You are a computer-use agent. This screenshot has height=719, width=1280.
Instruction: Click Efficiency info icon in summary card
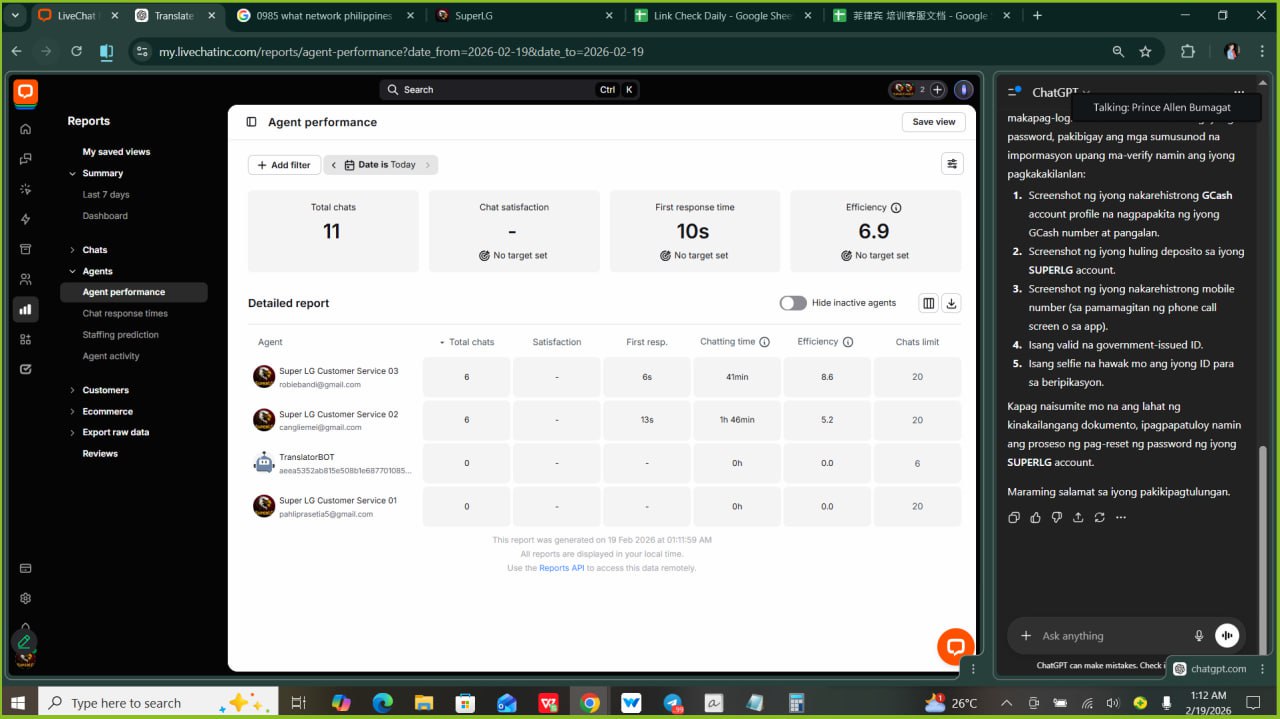896,208
